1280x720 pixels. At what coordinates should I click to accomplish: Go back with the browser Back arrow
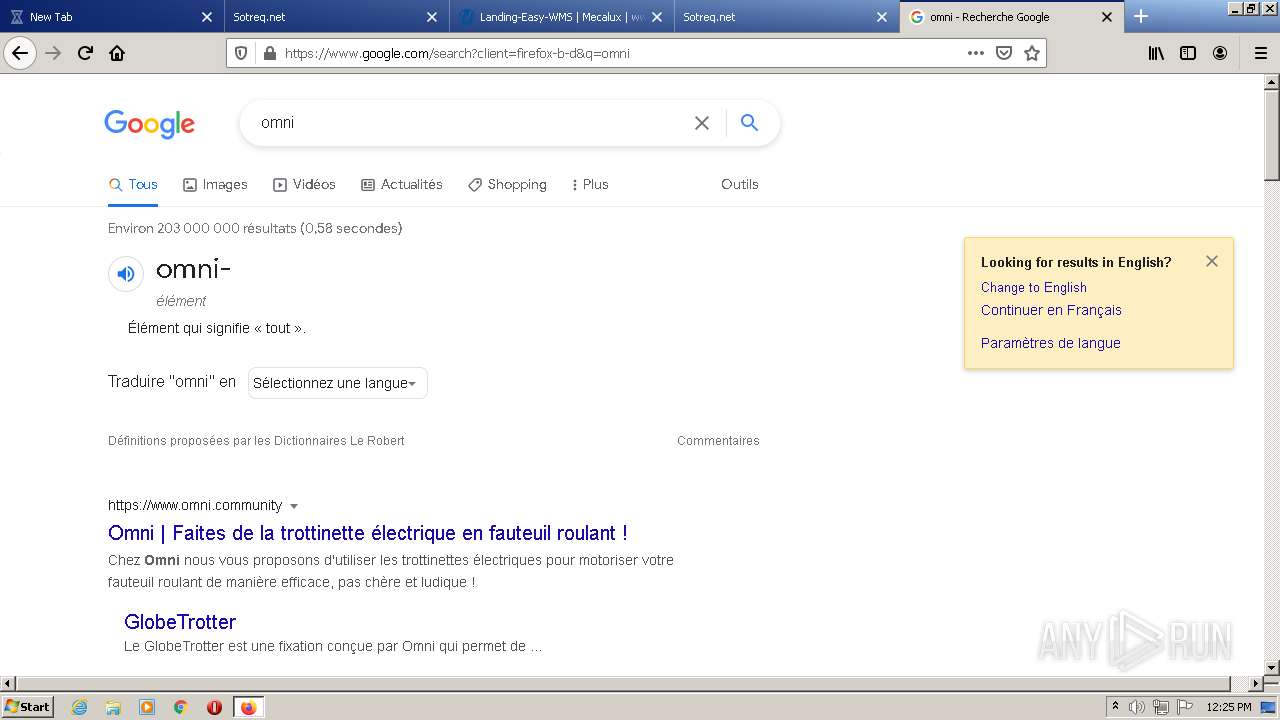point(20,53)
